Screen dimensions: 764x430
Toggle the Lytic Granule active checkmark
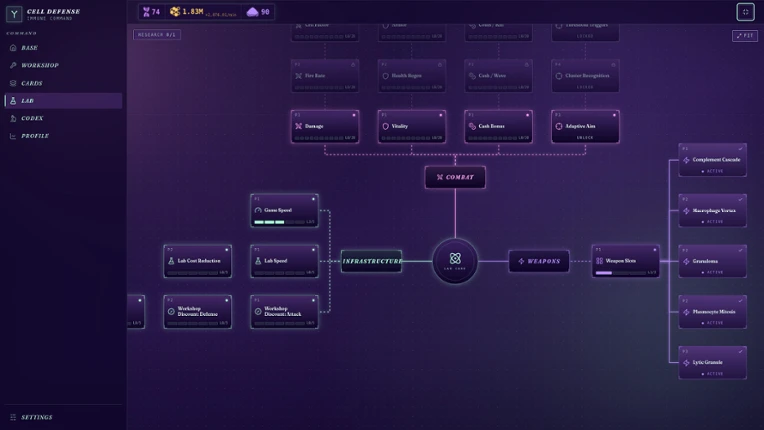click(741, 351)
